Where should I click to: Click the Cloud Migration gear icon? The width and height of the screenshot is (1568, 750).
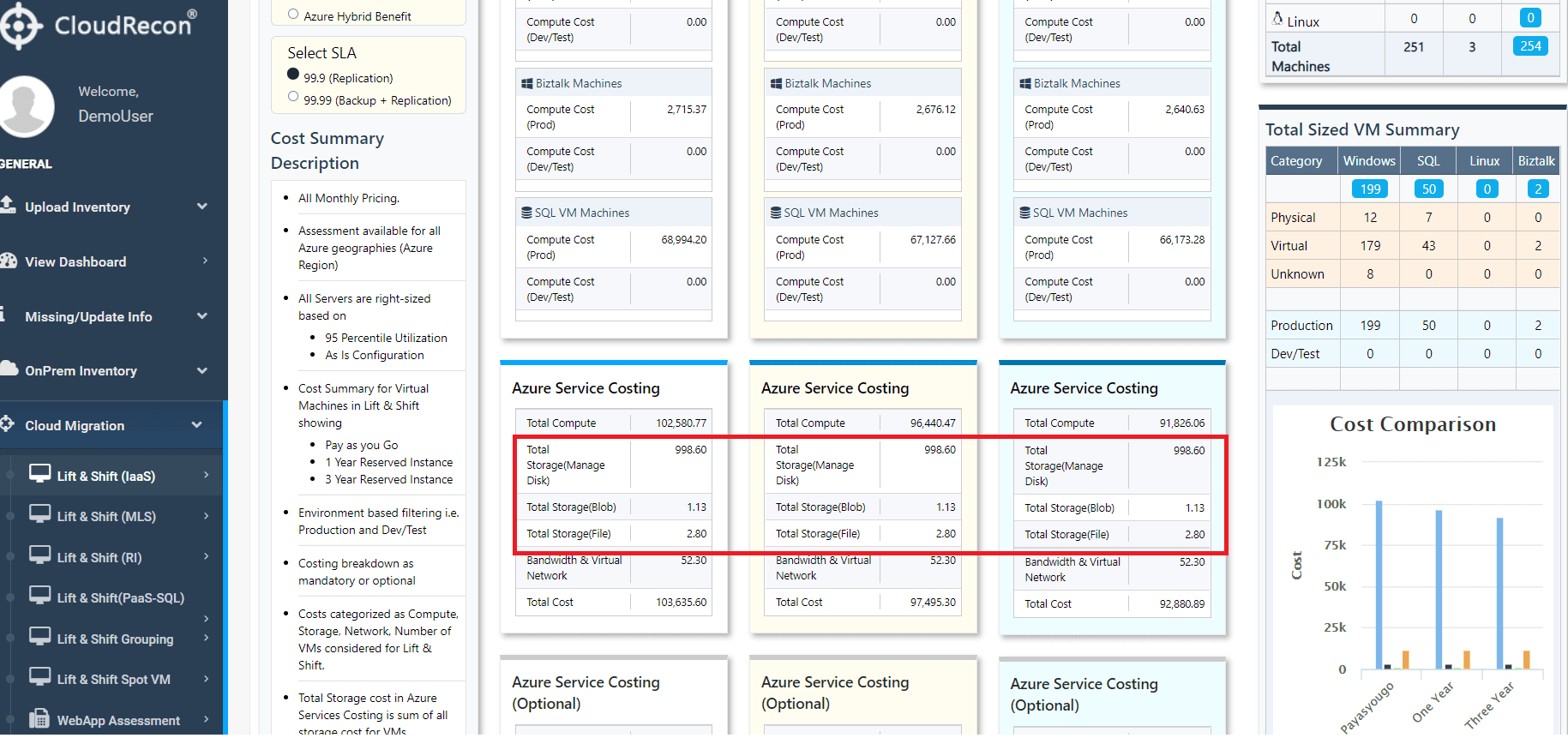tap(8, 423)
